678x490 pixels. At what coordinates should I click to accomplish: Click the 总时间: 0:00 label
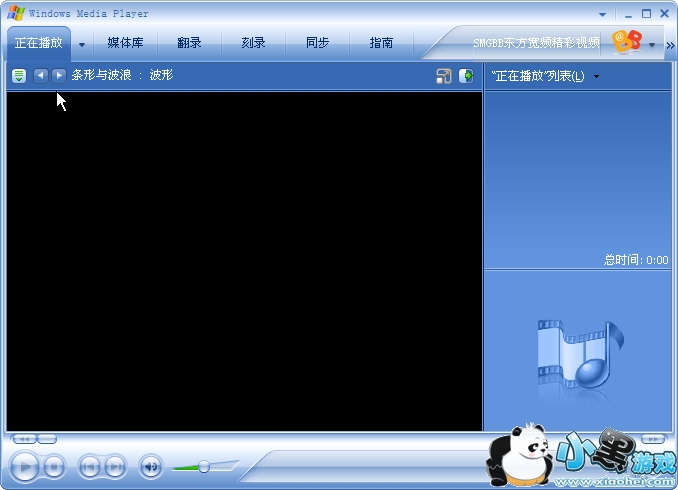(636, 260)
